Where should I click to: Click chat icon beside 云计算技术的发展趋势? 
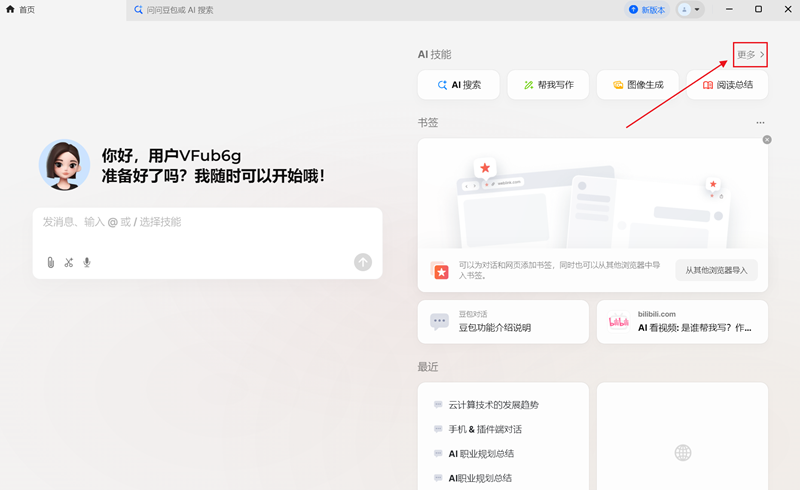[x=438, y=405]
